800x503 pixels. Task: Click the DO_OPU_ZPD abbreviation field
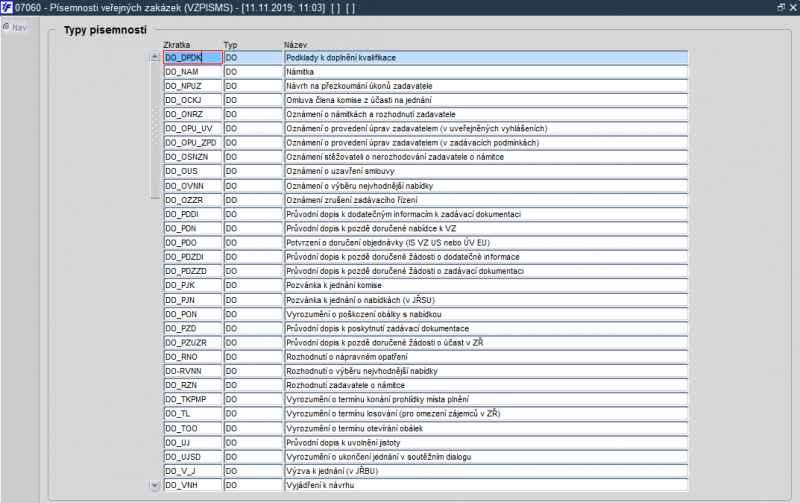tap(193, 143)
